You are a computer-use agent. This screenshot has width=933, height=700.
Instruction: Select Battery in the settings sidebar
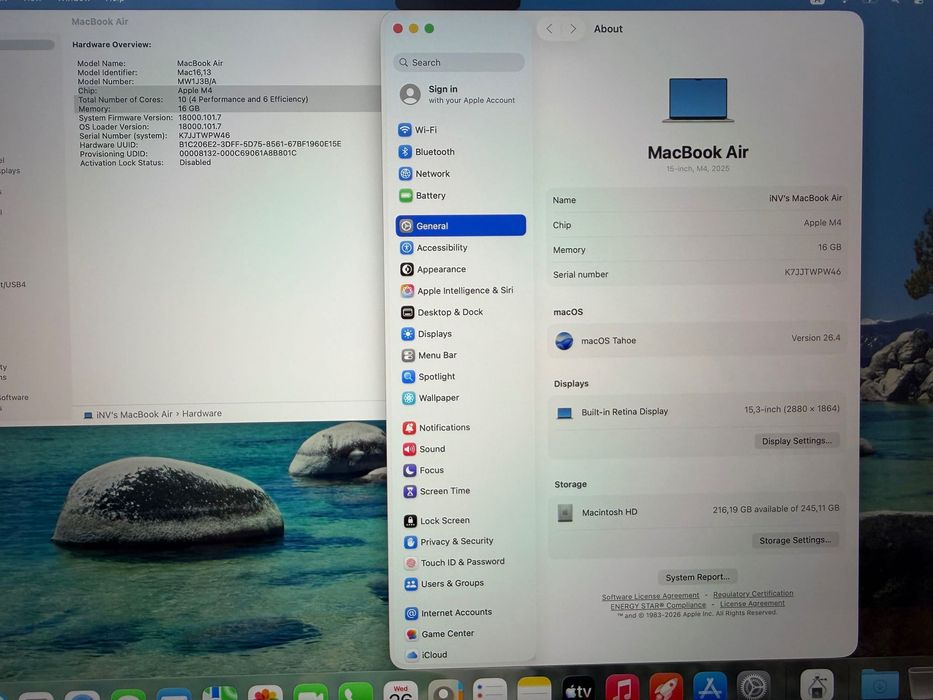click(x=422, y=195)
